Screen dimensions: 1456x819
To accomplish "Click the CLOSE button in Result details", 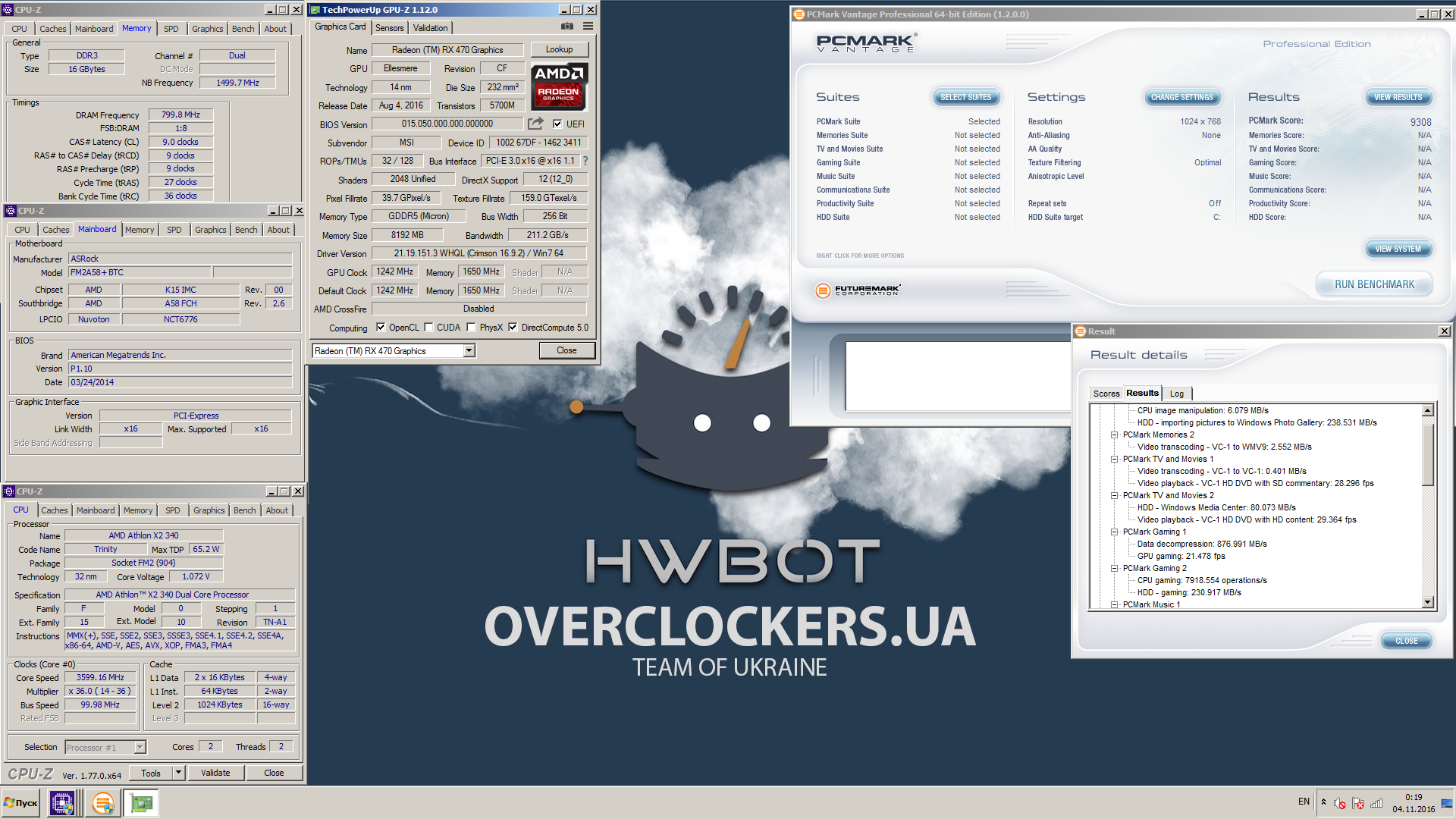I will coord(1407,641).
